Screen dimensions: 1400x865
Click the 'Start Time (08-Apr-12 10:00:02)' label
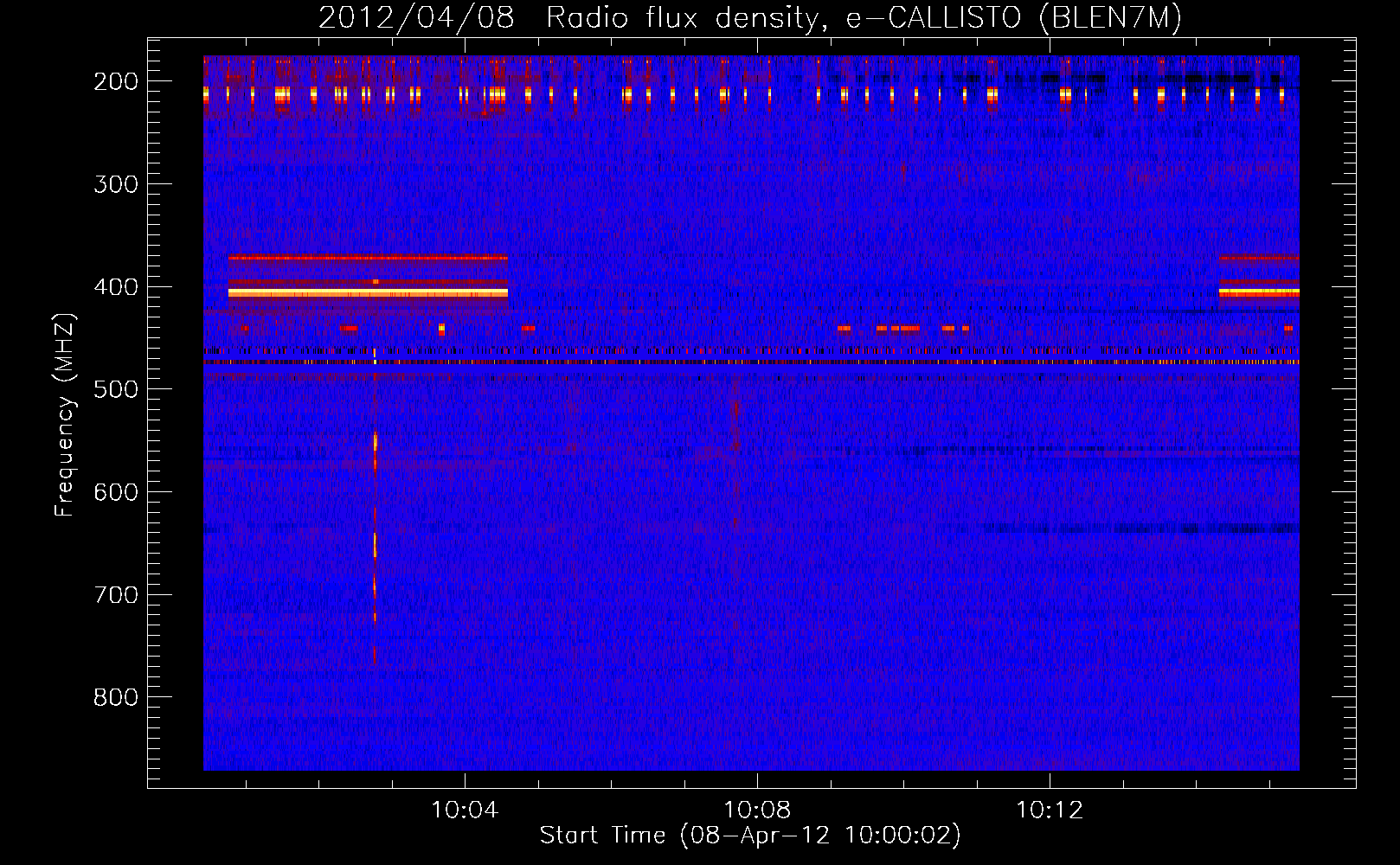(x=750, y=836)
